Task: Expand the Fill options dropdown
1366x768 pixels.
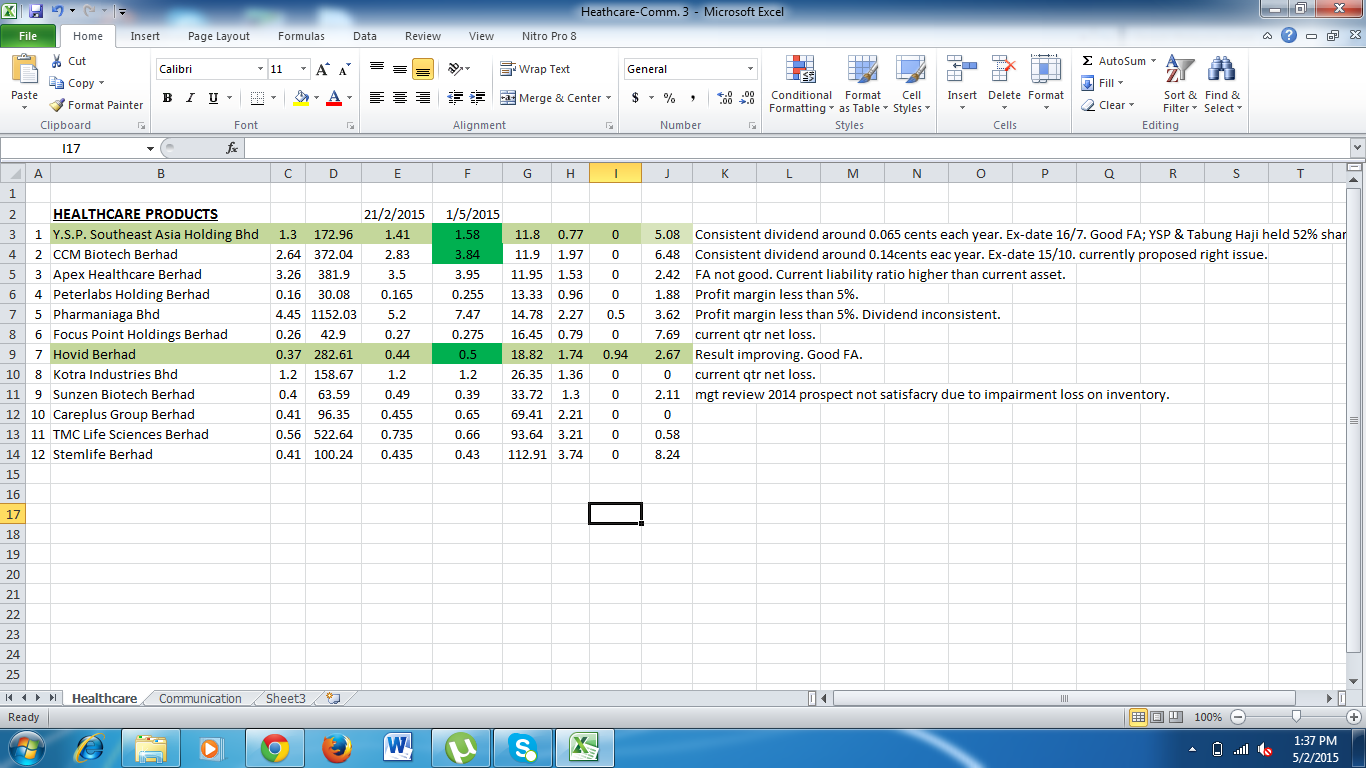Action: tap(1120, 83)
